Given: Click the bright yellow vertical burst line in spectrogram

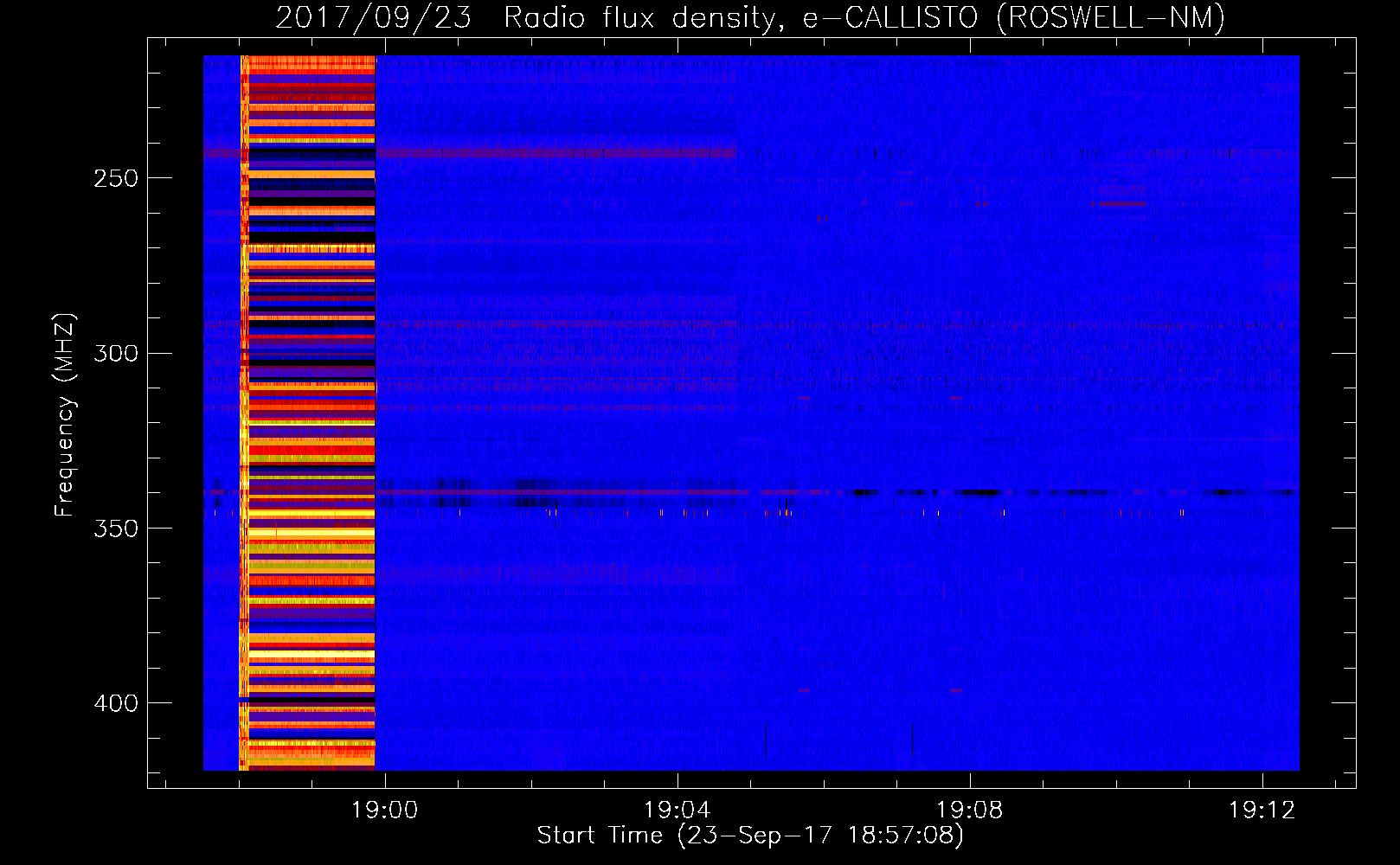Looking at the screenshot, I should (244, 413).
